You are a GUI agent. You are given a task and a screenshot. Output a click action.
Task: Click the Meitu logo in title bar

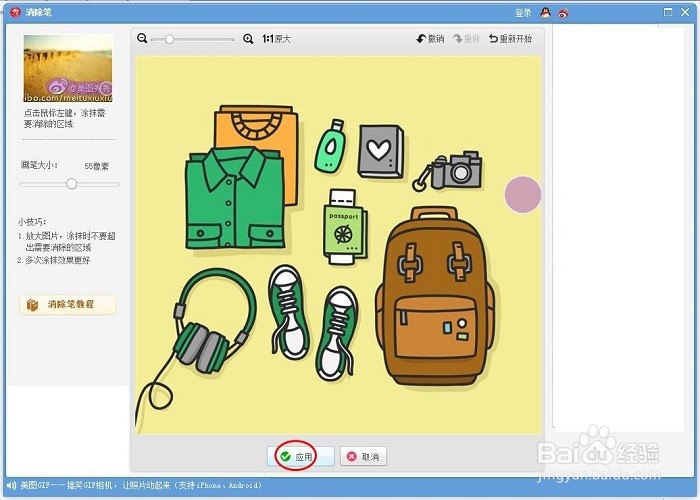(16, 12)
